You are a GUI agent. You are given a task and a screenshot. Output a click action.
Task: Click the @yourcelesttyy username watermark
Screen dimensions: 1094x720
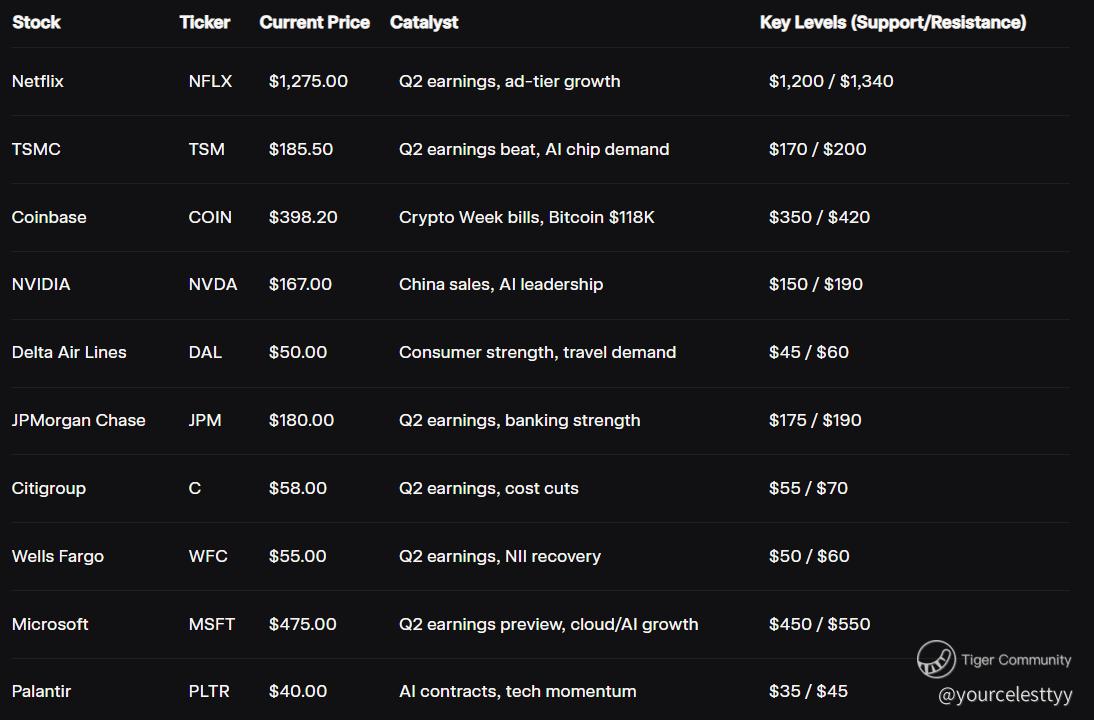click(x=1005, y=694)
